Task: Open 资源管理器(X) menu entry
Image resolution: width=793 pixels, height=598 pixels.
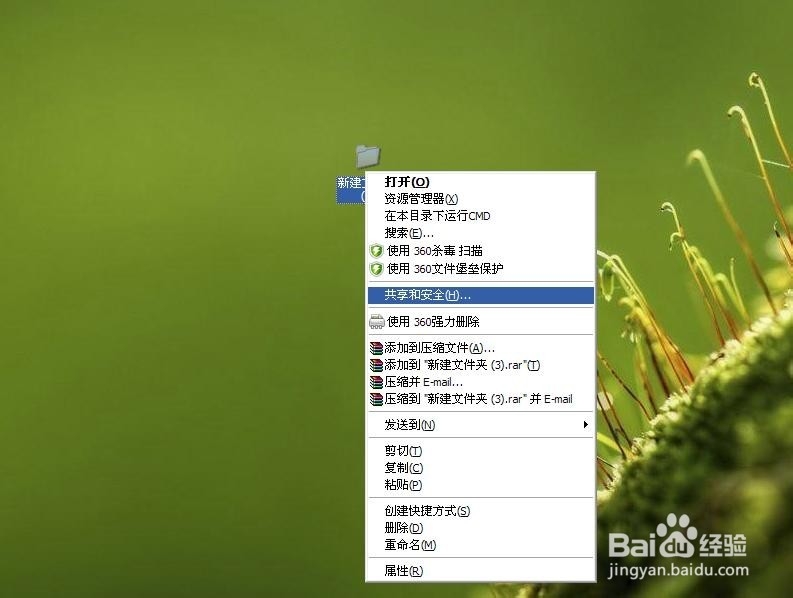Action: point(480,199)
